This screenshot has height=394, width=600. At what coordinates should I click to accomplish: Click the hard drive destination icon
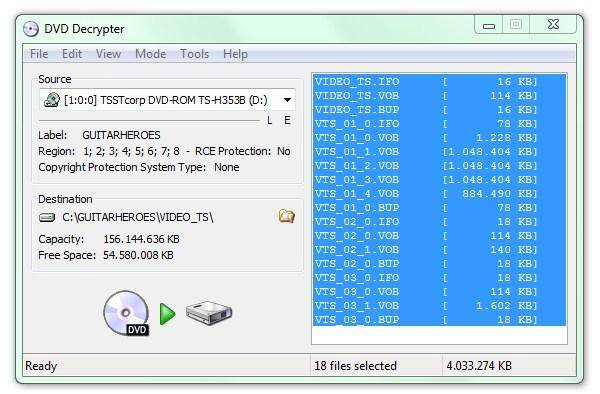(x=209, y=313)
